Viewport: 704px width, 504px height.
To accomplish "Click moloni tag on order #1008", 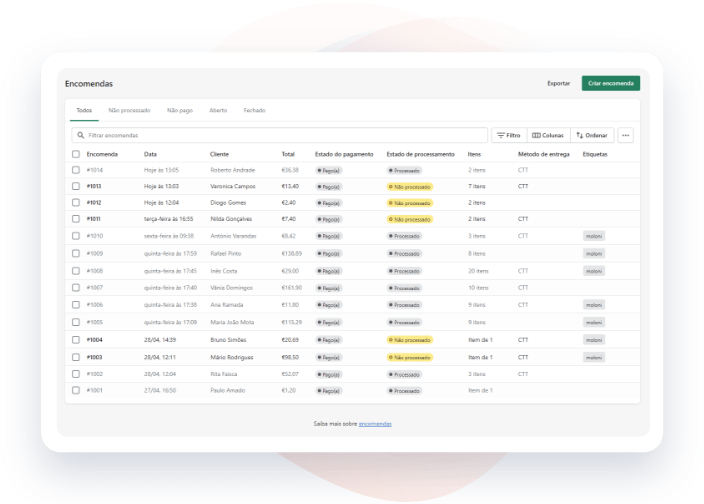I will coord(594,271).
